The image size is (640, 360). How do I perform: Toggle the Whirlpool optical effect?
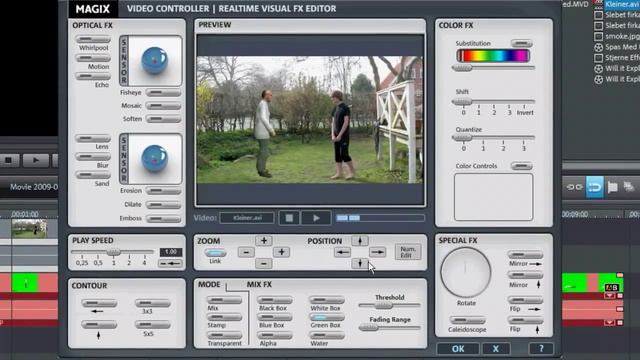coord(93,39)
